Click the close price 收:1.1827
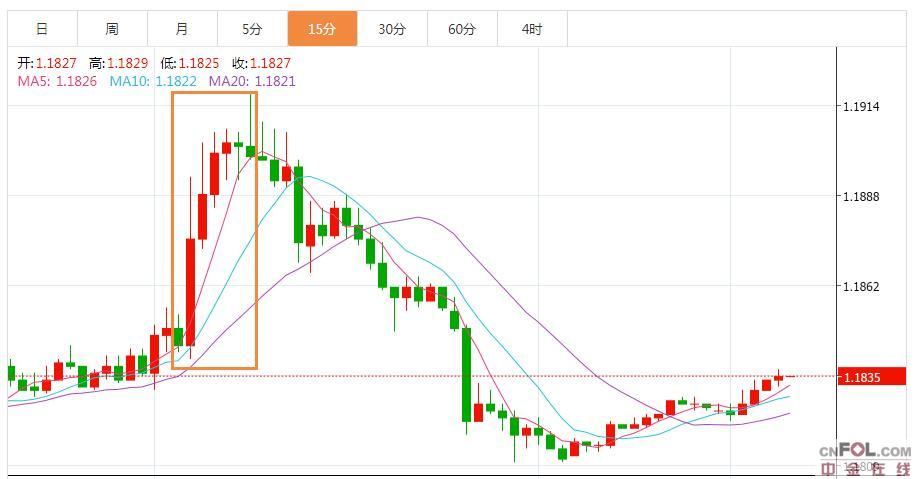Screen dimensions: 915x479 pos(261,63)
